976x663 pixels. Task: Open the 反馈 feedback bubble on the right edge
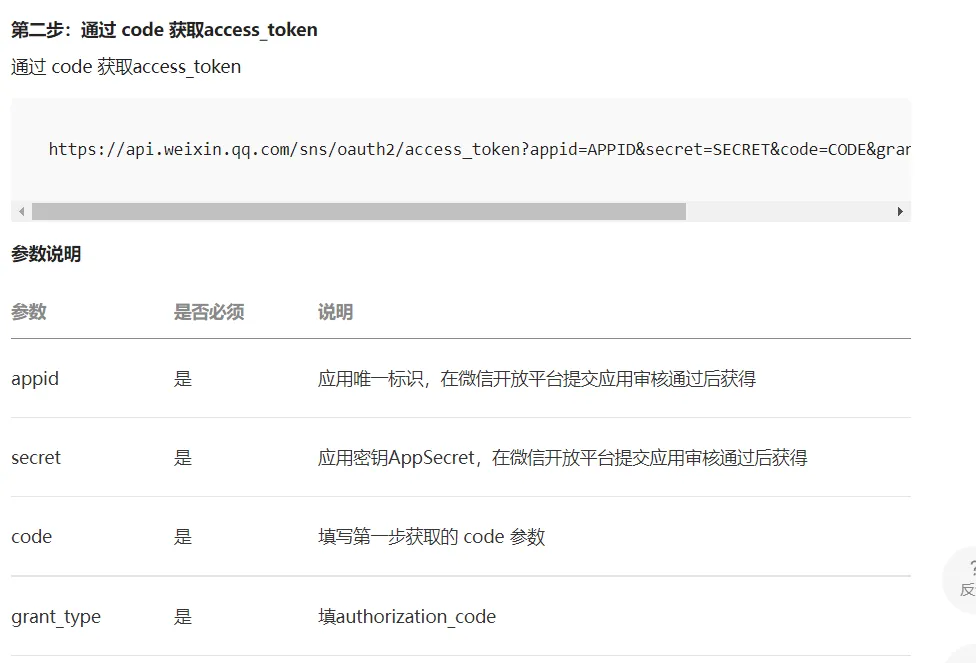968,588
